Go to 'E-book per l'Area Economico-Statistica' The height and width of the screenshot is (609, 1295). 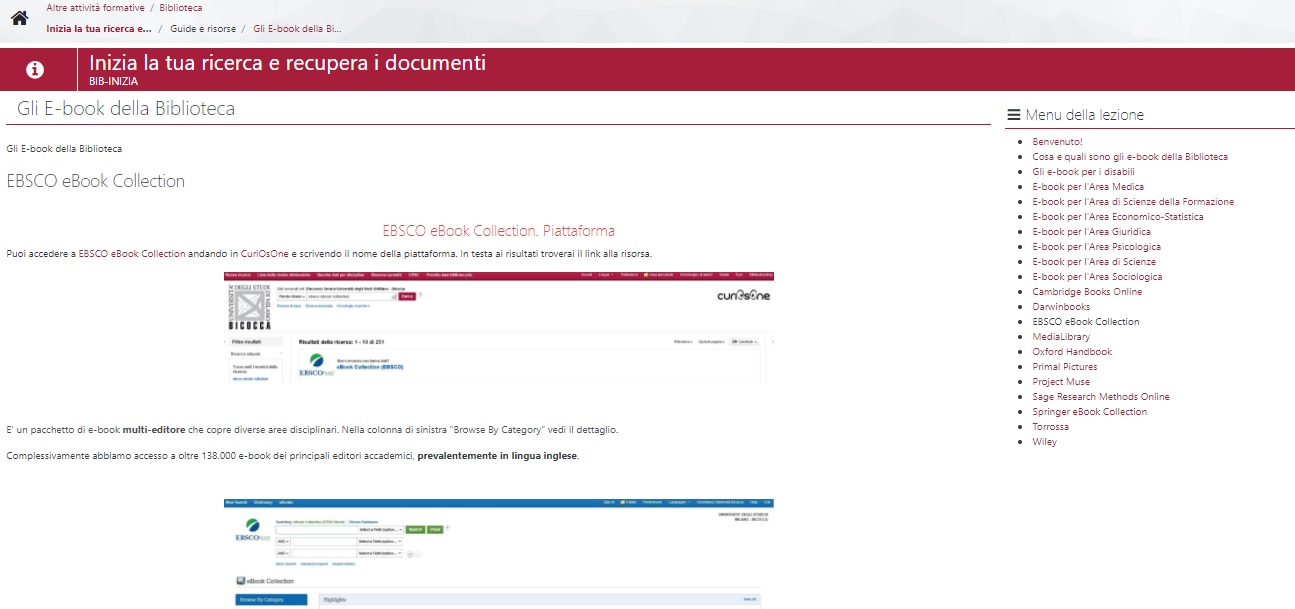1118,217
